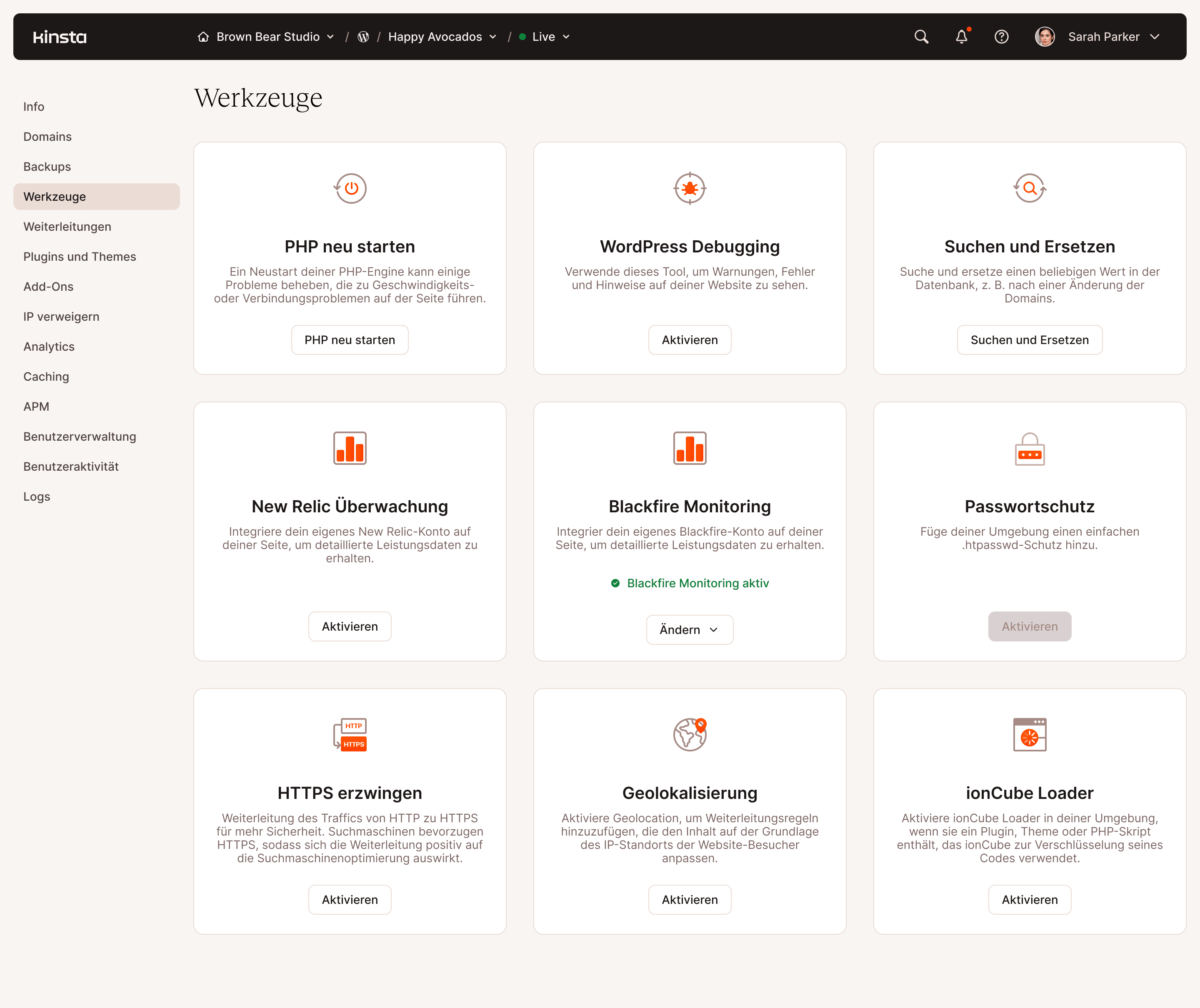
Task: Open the Ändern dropdown under Blackfire Monitoring
Action: pos(690,629)
